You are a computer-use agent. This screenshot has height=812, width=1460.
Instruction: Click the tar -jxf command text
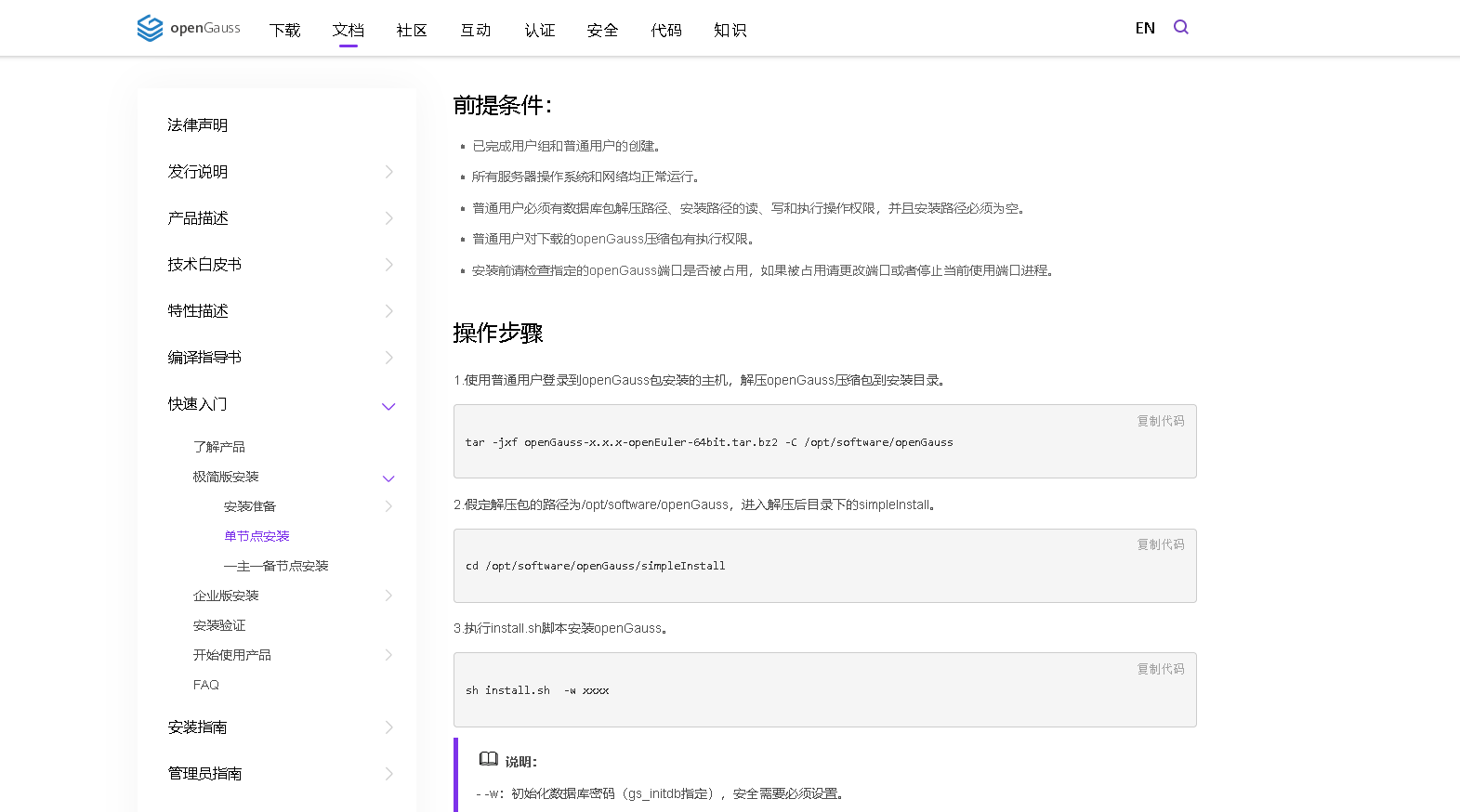[709, 442]
